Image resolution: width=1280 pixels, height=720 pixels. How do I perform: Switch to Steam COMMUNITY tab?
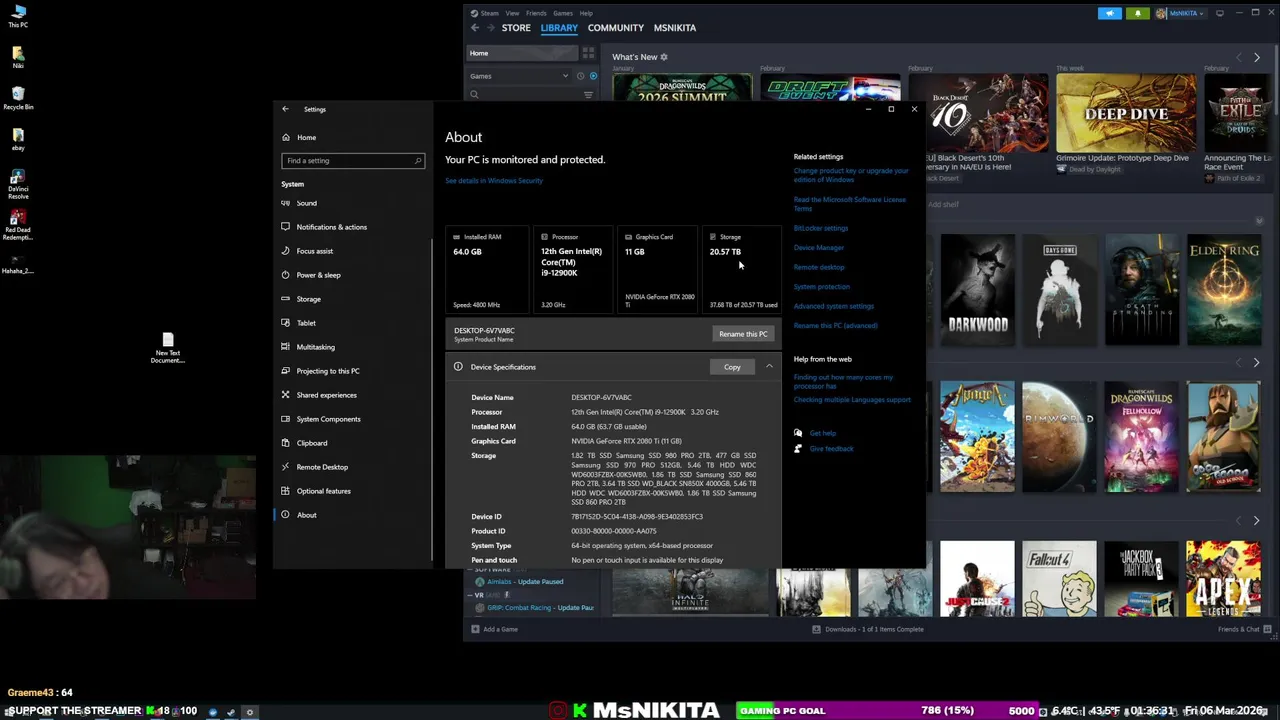tap(615, 28)
